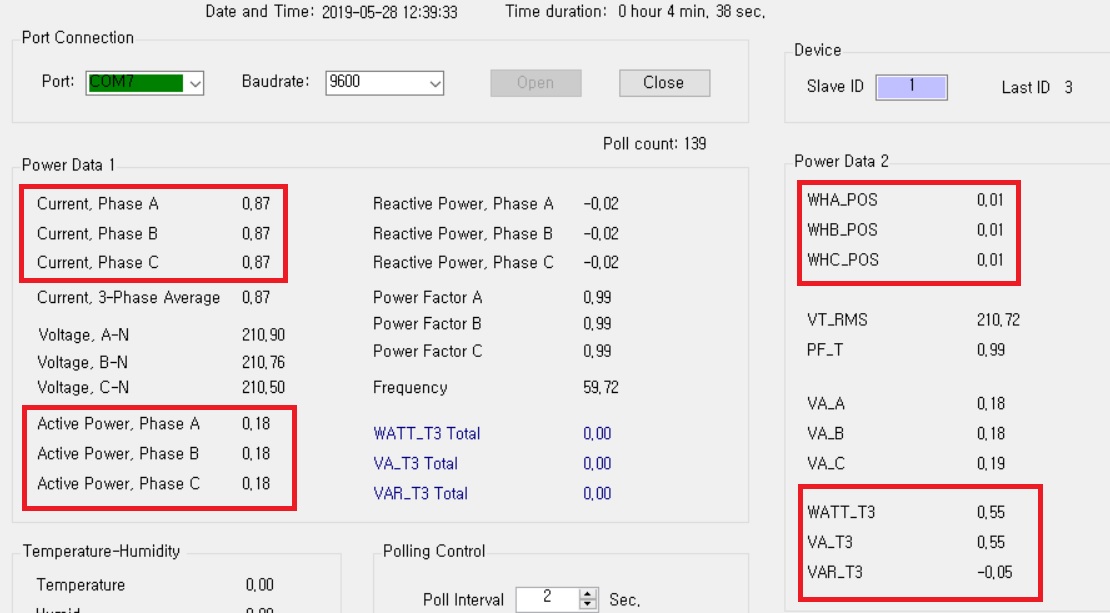Expand the Port COM7 dropdown
The width and height of the screenshot is (1110, 613).
195,83
